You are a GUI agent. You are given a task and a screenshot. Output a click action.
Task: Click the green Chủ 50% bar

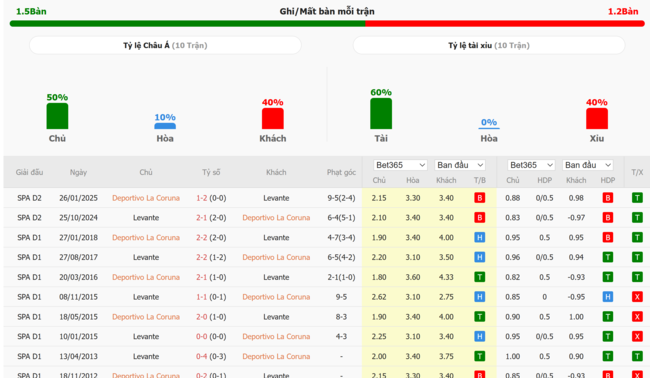pos(57,116)
